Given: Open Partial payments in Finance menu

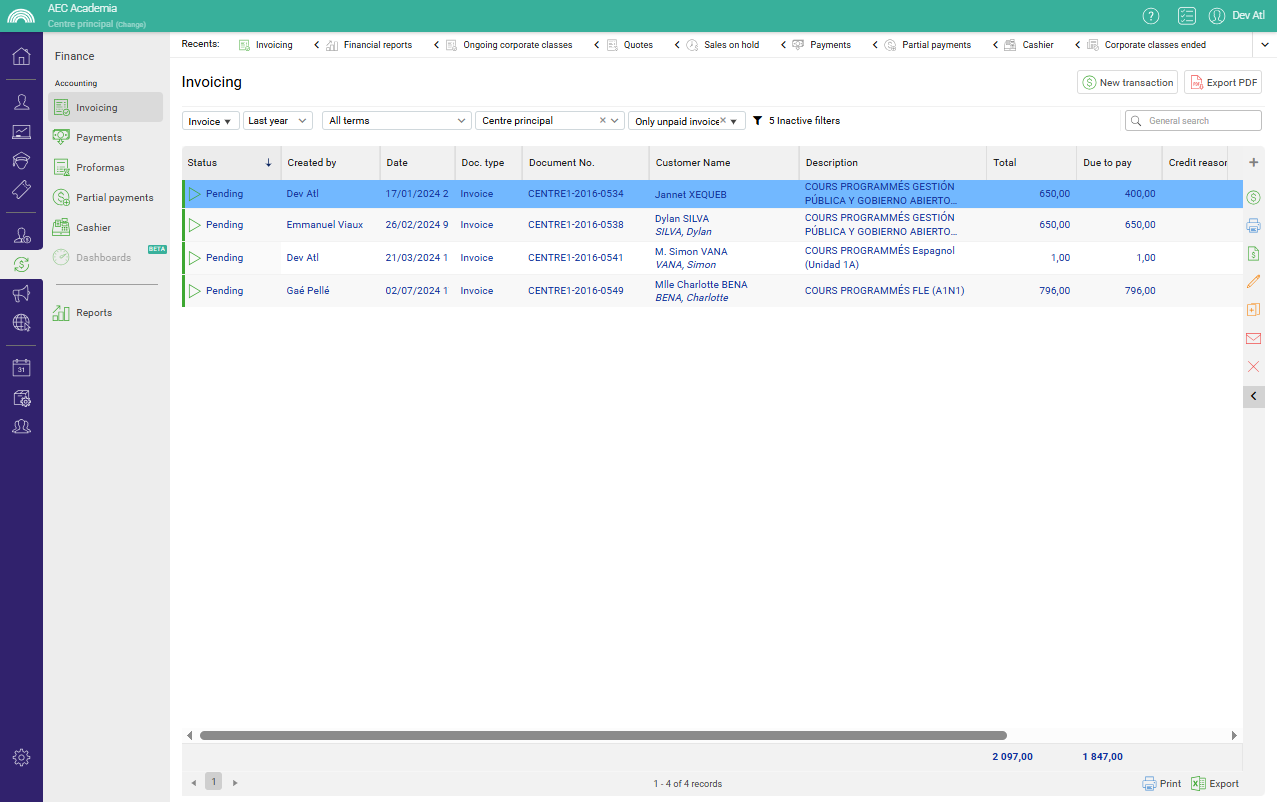Looking at the screenshot, I should click(x=114, y=198).
